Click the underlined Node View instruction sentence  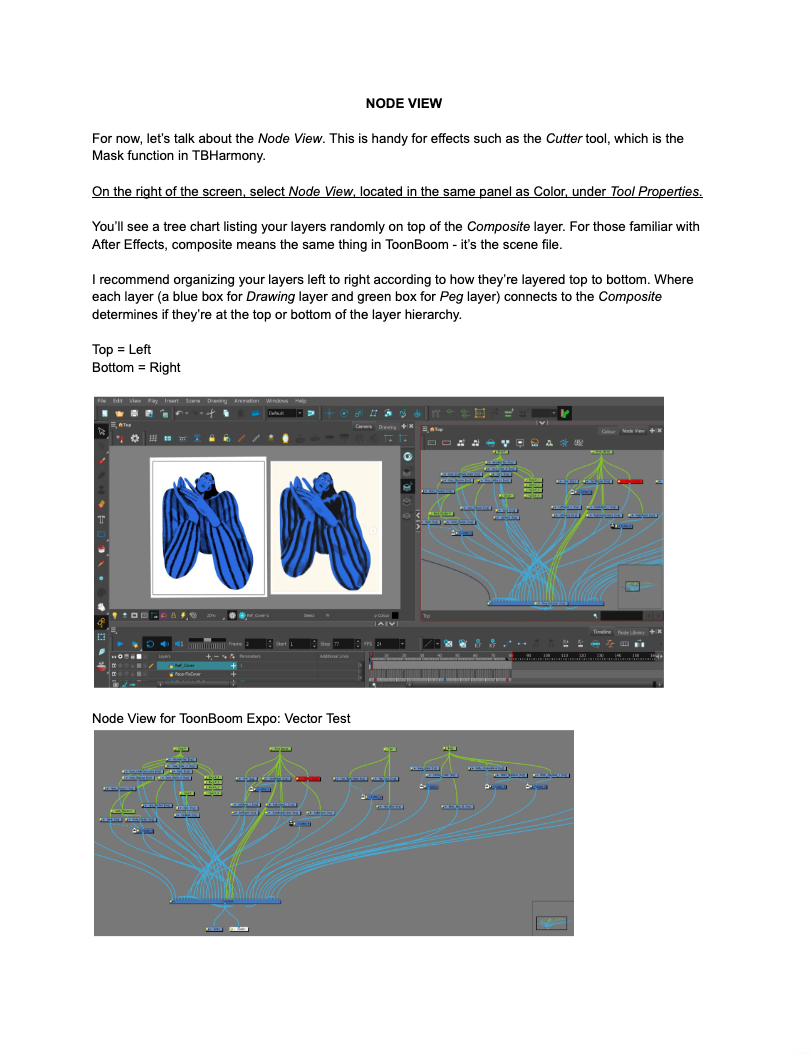[x=397, y=192]
